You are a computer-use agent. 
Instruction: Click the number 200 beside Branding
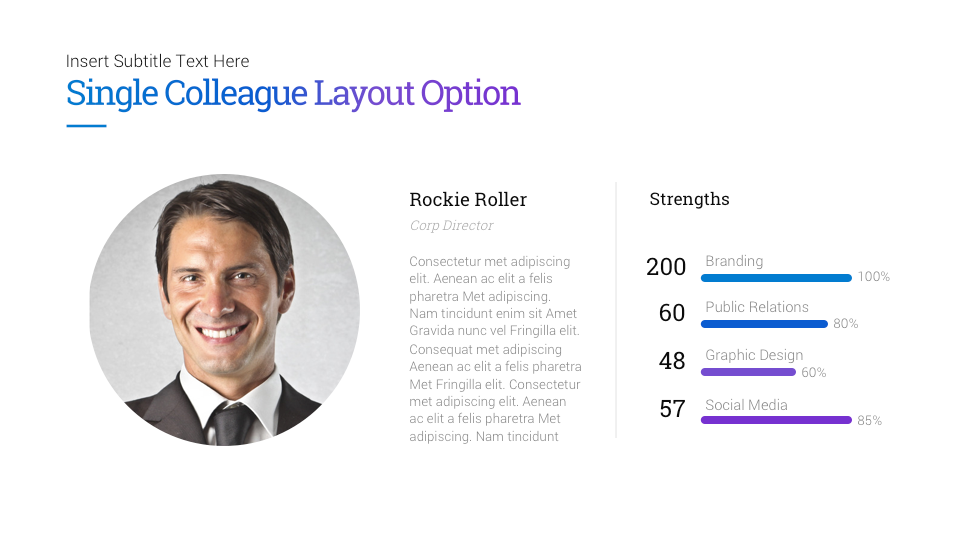(x=666, y=267)
